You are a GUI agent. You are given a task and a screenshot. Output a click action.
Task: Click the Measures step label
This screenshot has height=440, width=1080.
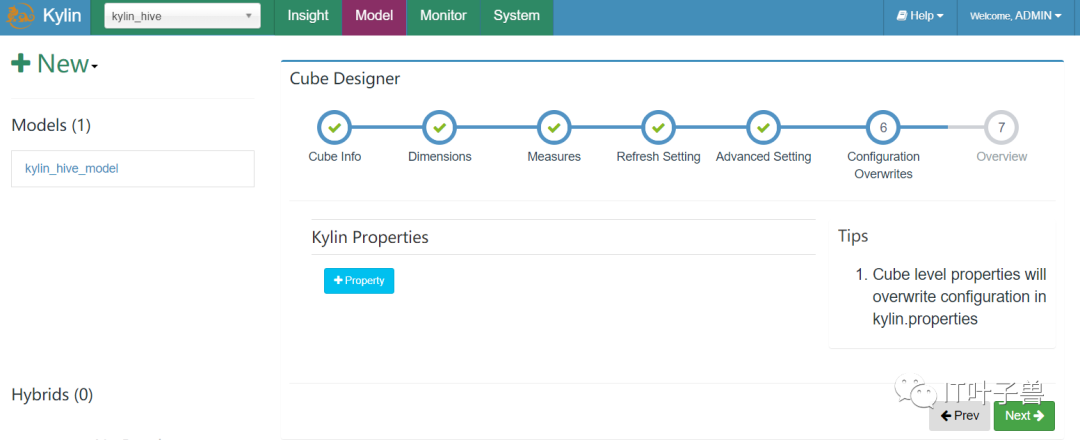pyautogui.click(x=554, y=157)
